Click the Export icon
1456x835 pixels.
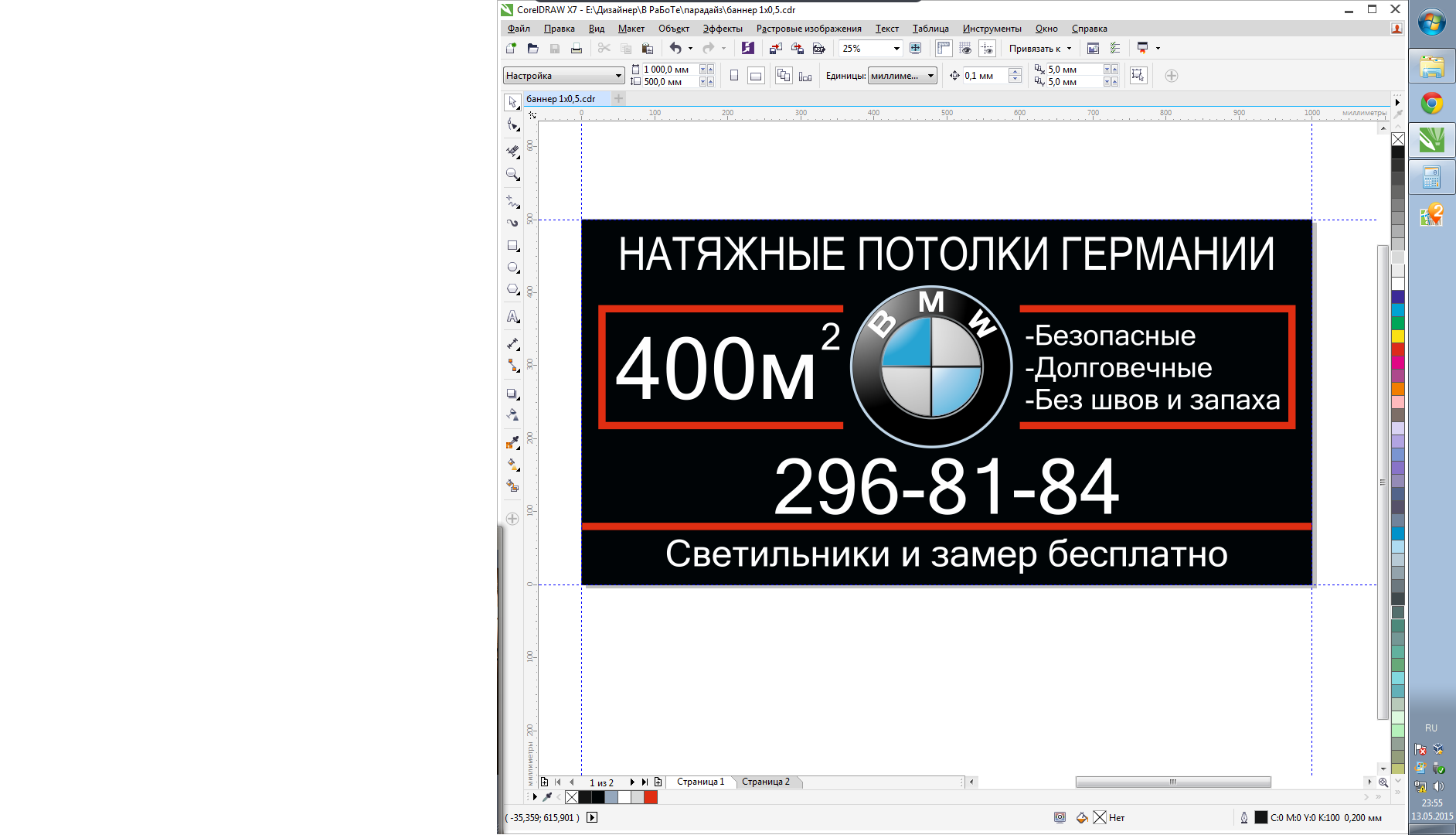(x=798, y=48)
